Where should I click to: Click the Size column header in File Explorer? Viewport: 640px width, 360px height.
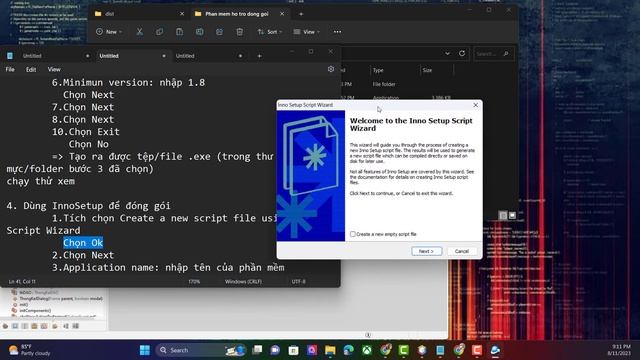(427, 70)
